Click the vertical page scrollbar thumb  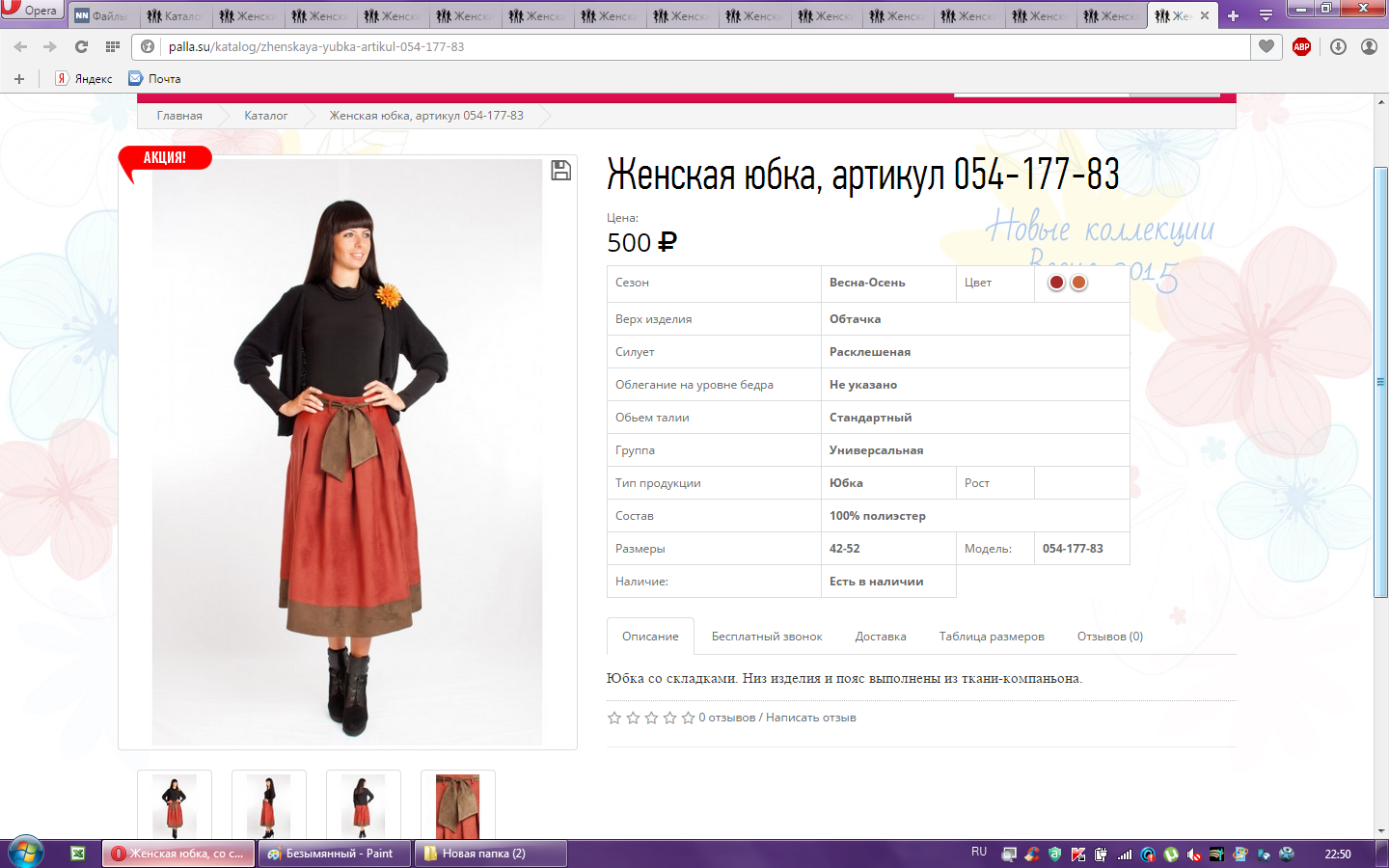click(1380, 382)
